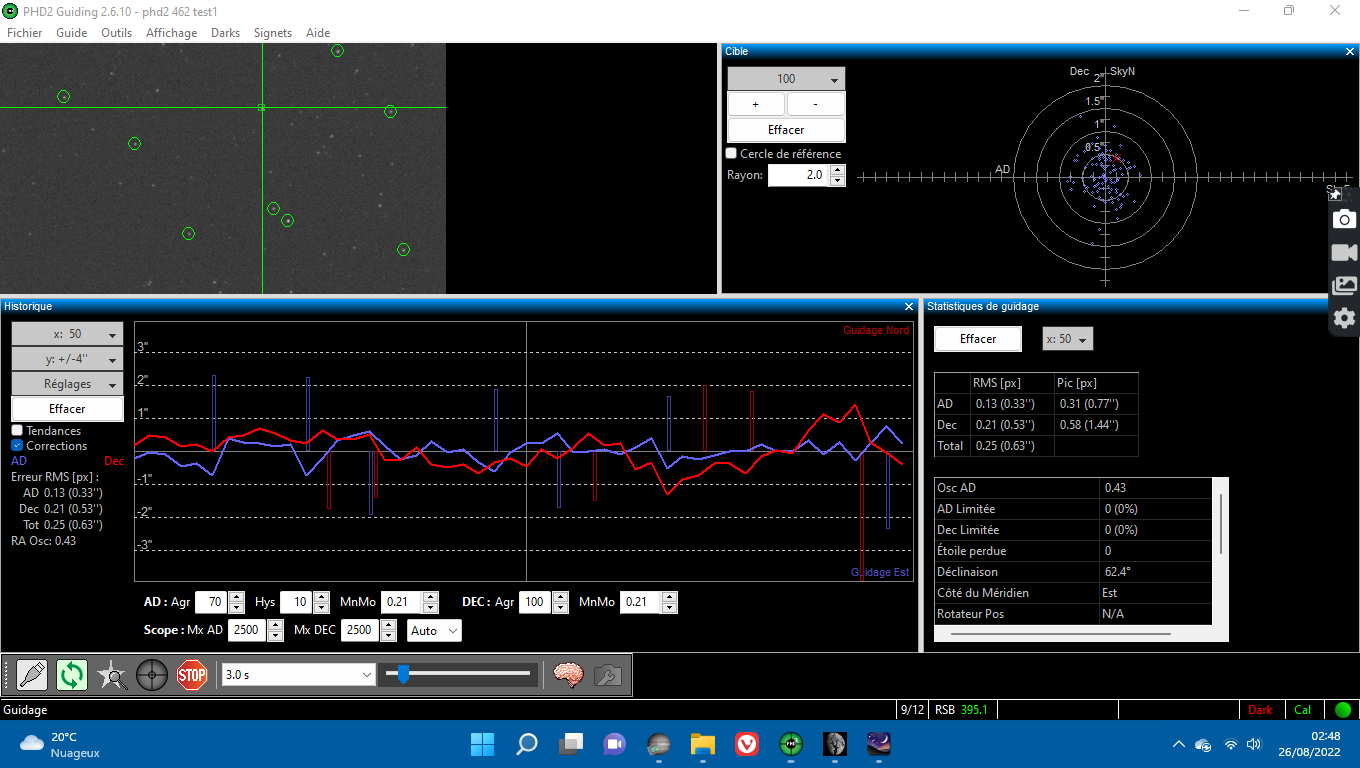Viewport: 1360px width, 768px height.
Task: Open File Explorer from the taskbar
Action: 702,744
